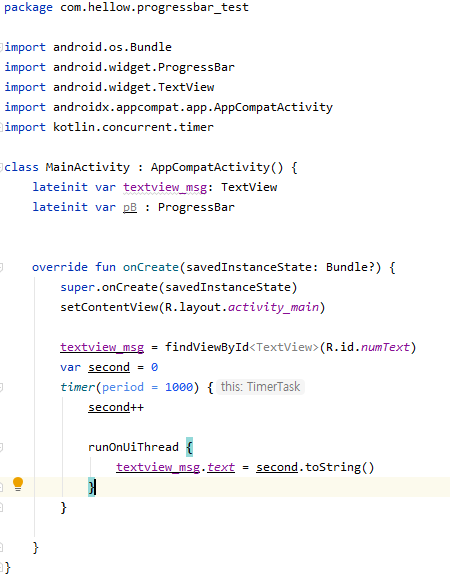Collapse the runOnUiThread block fold marker
The height and width of the screenshot is (588, 450).
(1, 447)
